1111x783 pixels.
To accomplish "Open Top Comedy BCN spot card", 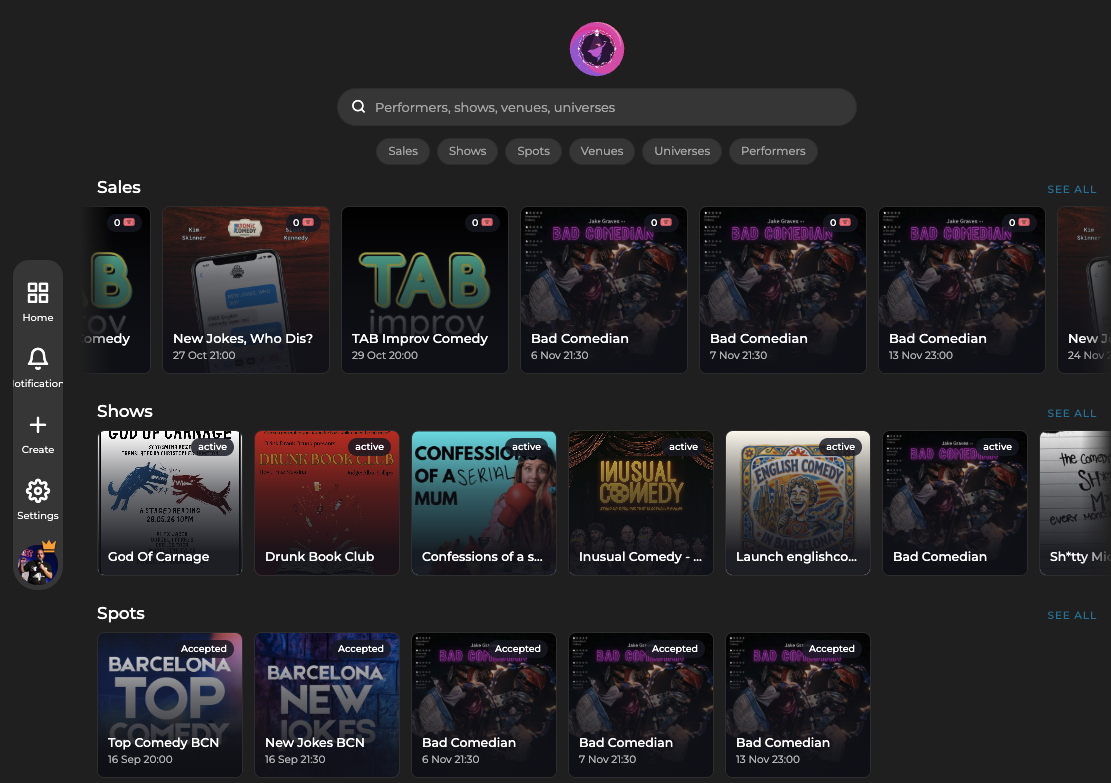I will pyautogui.click(x=170, y=704).
